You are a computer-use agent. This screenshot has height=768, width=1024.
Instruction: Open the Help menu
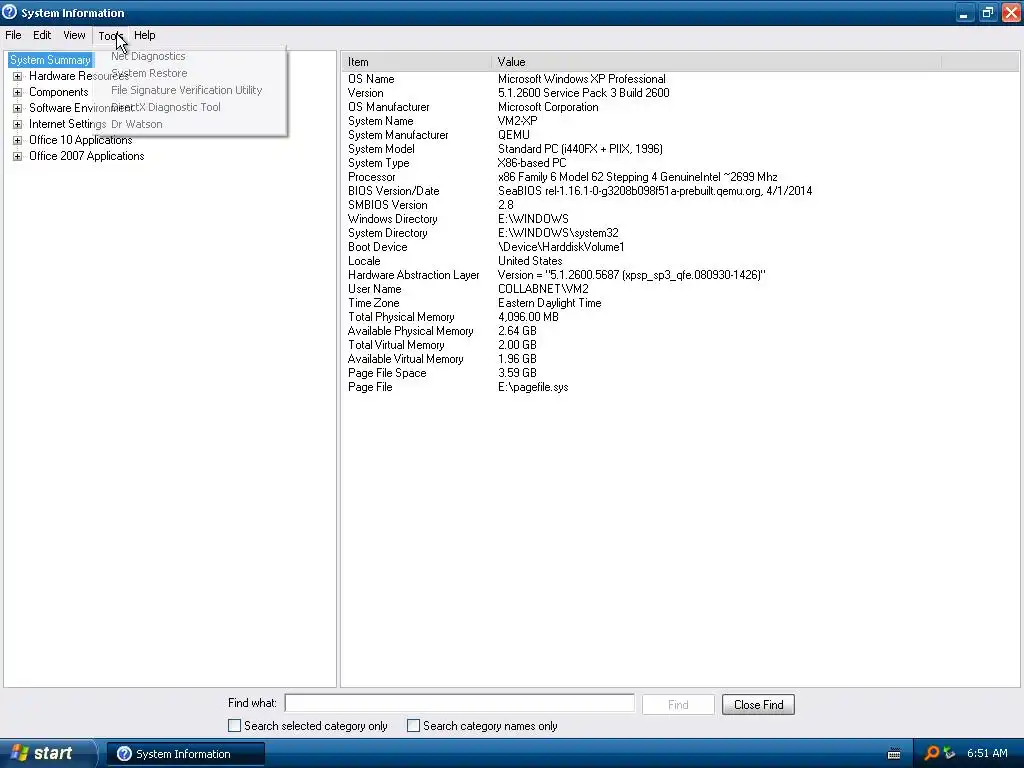pos(144,35)
